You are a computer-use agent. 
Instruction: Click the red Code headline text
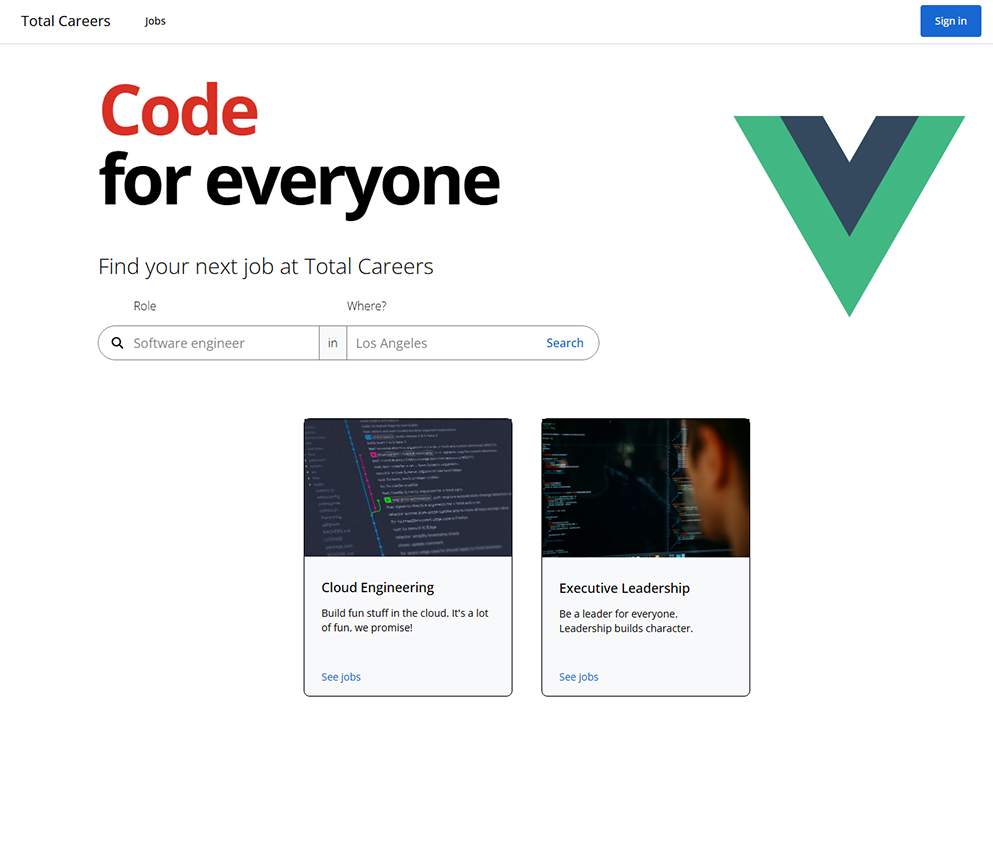tap(179, 110)
